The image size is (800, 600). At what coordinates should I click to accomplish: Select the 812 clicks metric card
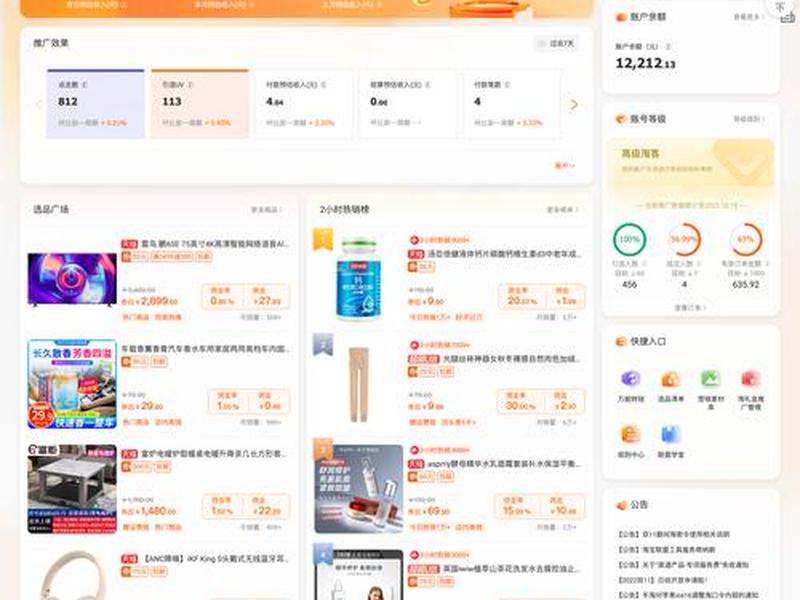(95, 104)
